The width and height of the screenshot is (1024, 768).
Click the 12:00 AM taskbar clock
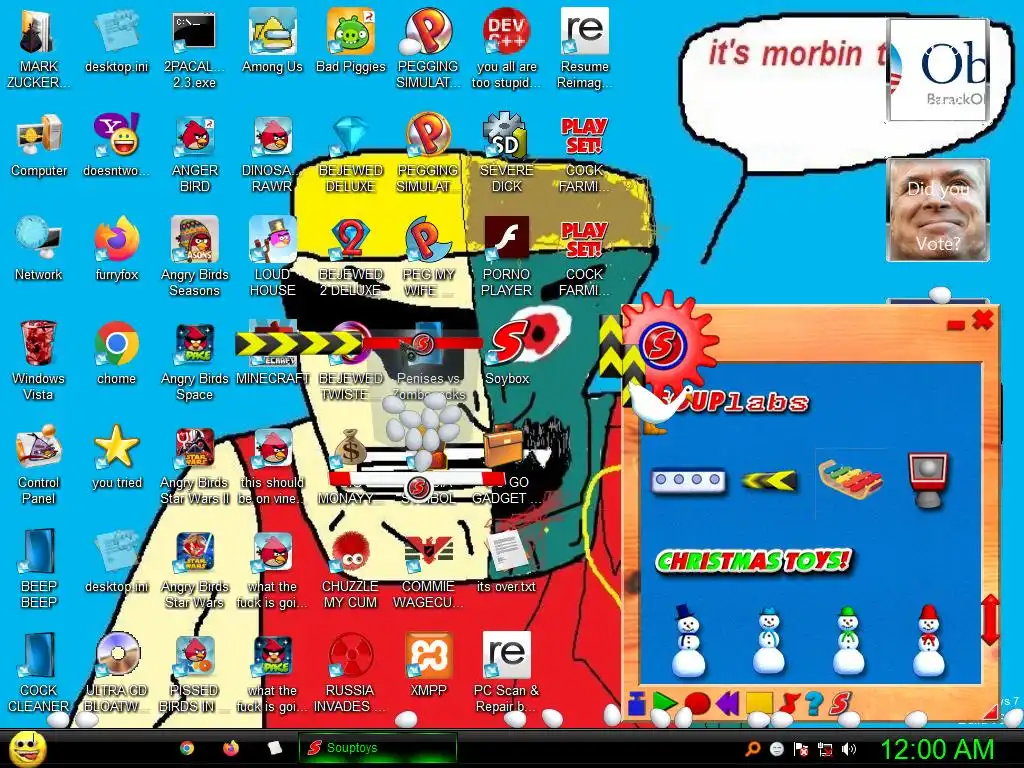tap(937, 749)
